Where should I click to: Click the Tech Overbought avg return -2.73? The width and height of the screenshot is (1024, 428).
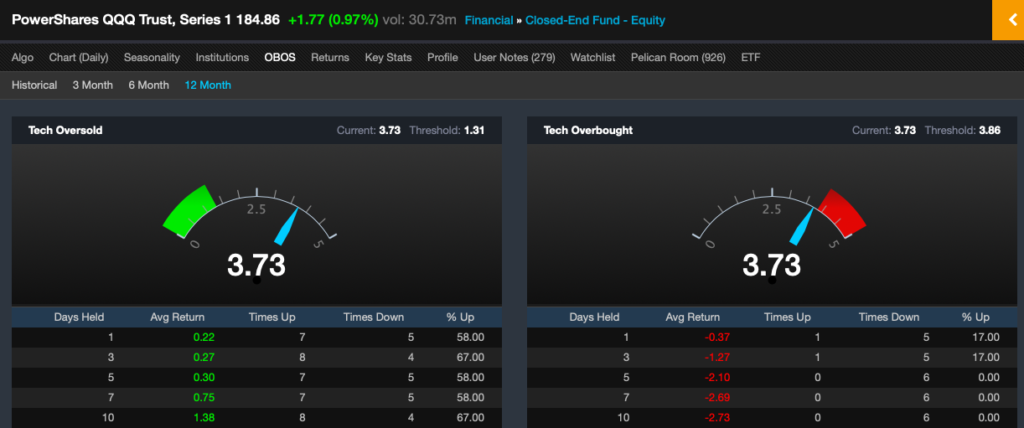717,417
